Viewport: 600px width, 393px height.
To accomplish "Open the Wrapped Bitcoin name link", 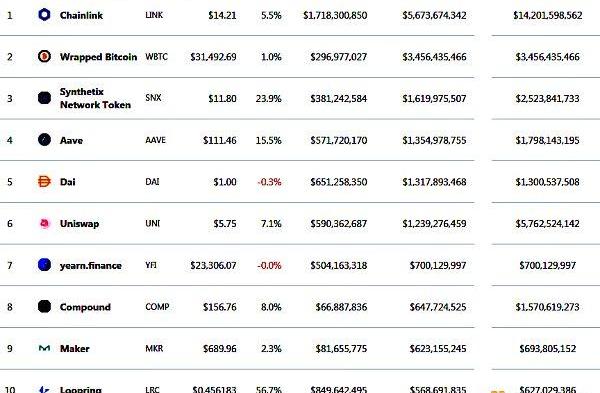I will [x=98, y=57].
